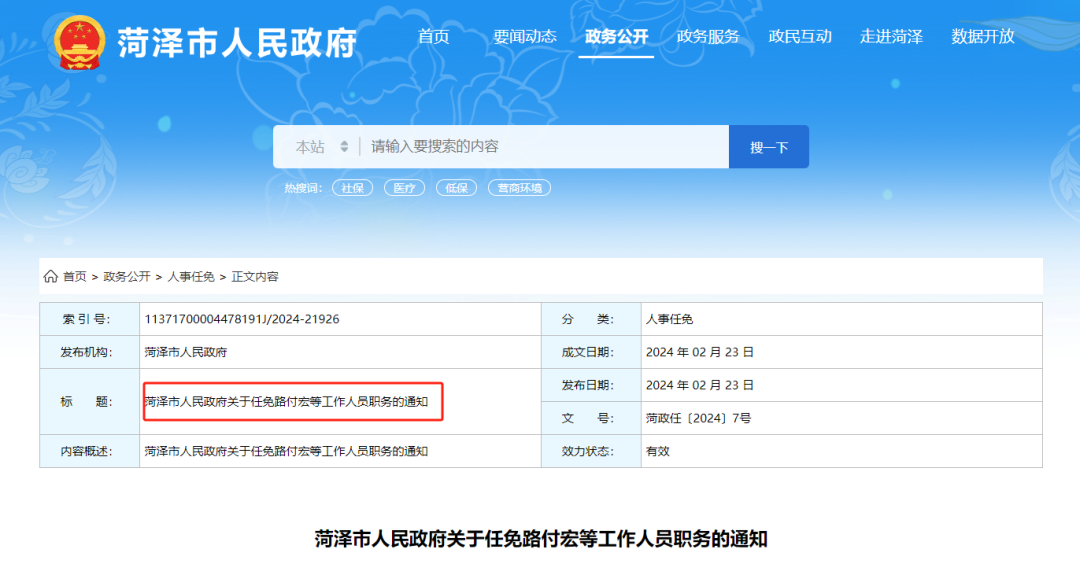Switch to the 政务公开 tab
This screenshot has height=586, width=1080.
617,36
